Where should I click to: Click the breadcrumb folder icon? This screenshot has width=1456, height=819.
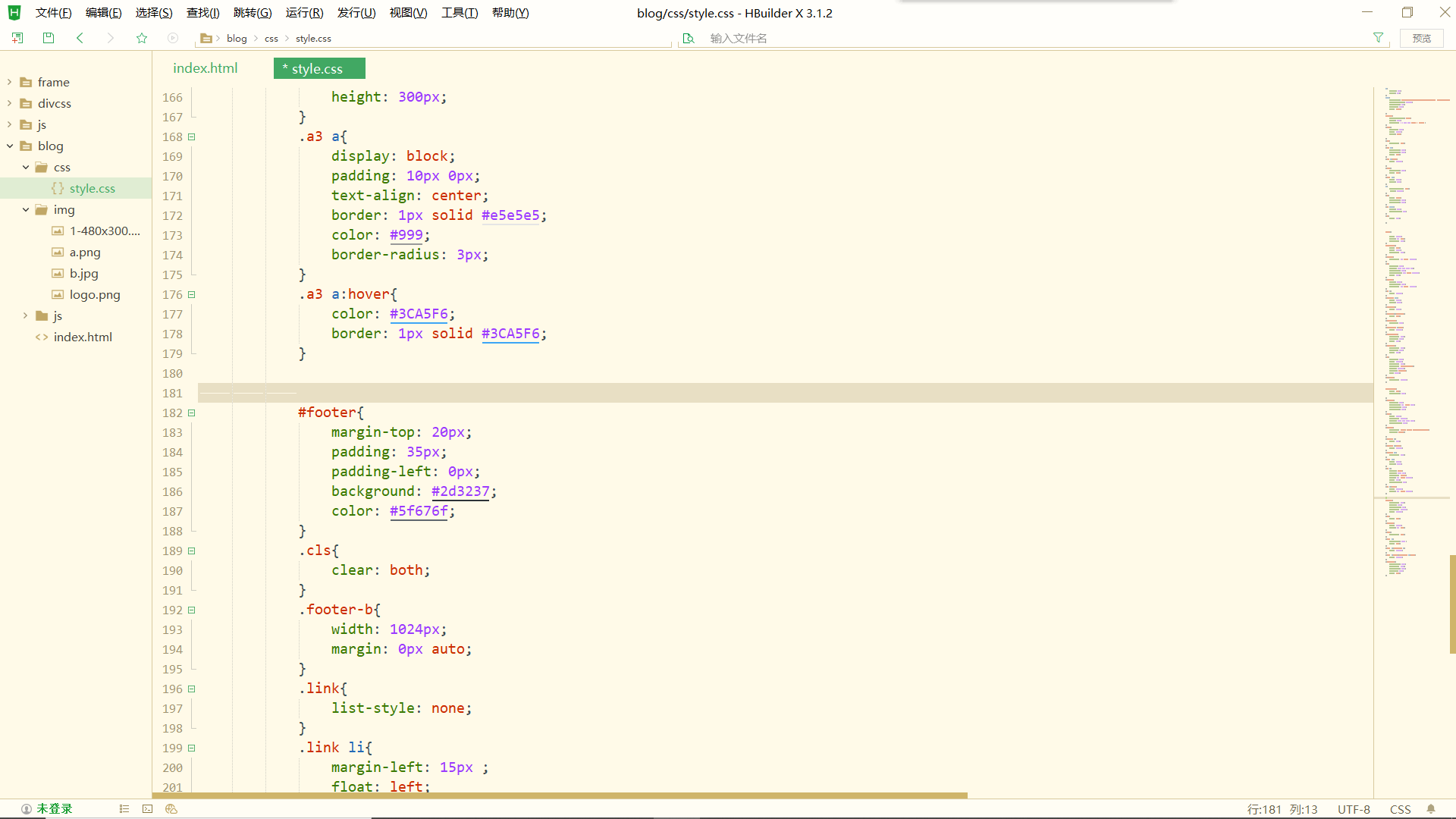coord(206,38)
